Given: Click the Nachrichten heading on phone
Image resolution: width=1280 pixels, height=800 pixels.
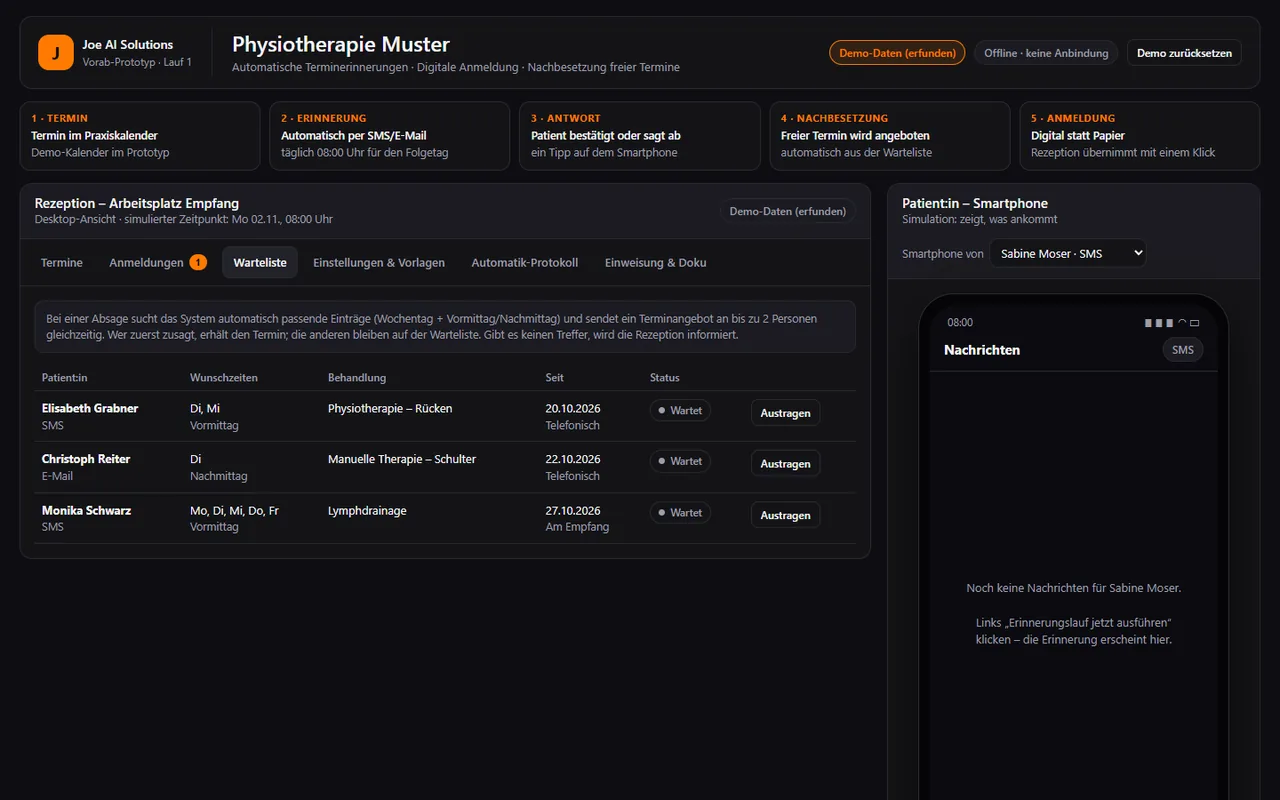Looking at the screenshot, I should [982, 350].
